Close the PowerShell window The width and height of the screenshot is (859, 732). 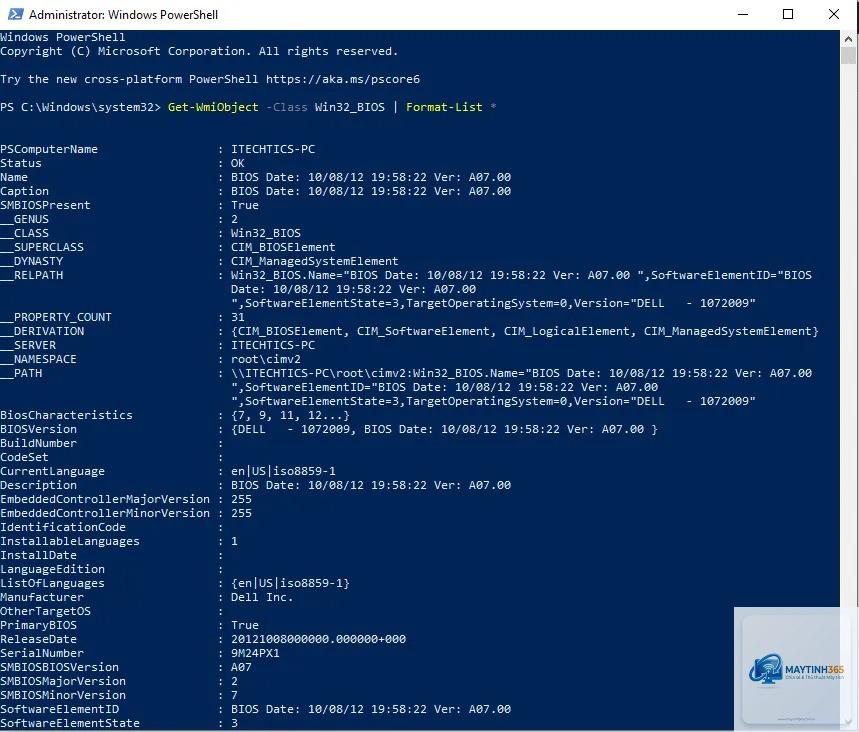(833, 14)
